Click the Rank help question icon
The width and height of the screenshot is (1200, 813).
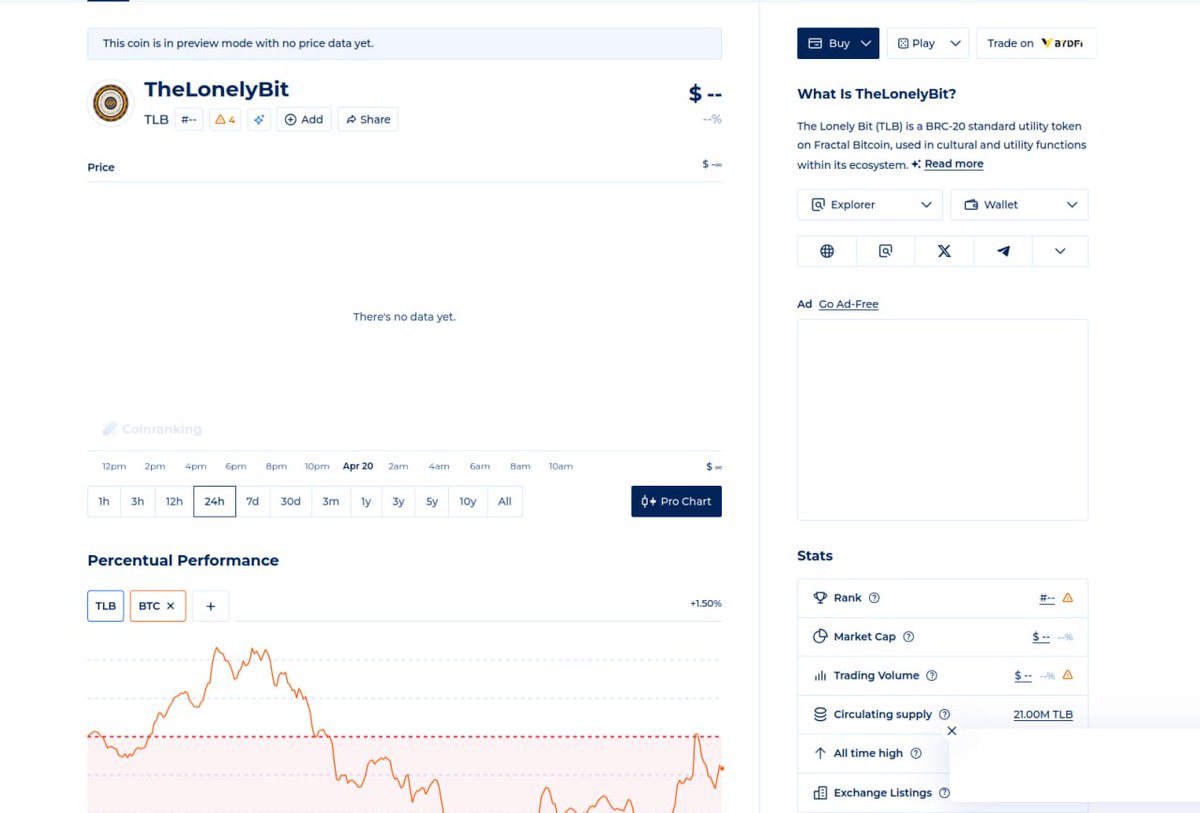point(874,598)
